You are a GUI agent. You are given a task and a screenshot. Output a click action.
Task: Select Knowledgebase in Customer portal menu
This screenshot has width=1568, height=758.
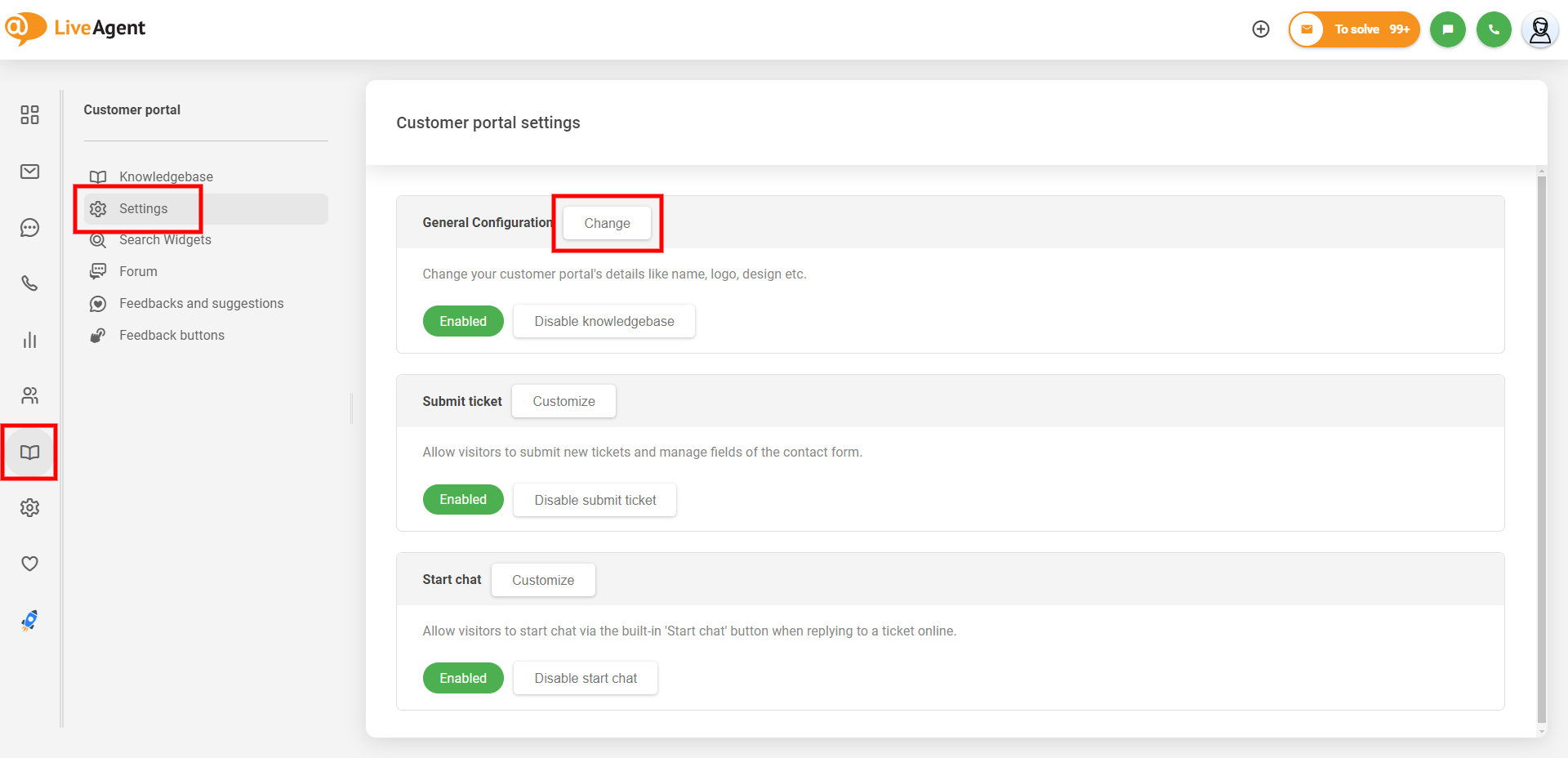tap(166, 176)
